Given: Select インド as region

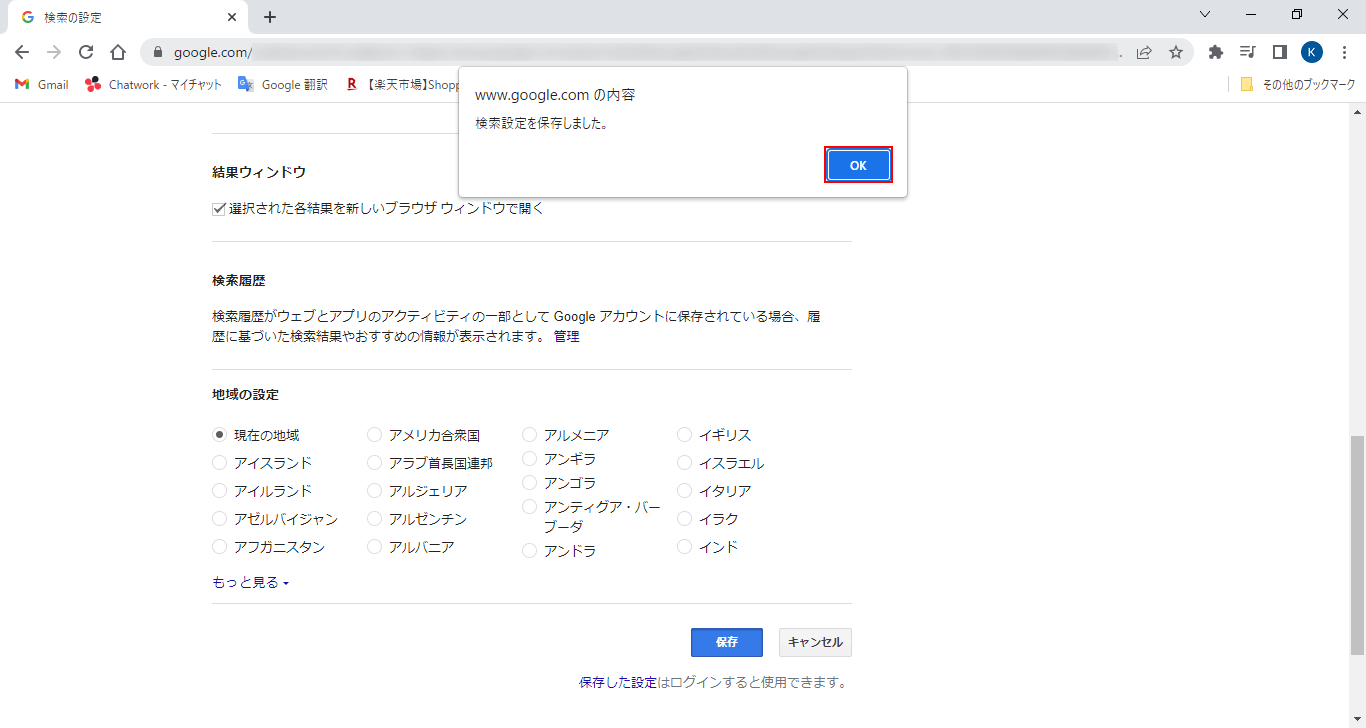Looking at the screenshot, I should [x=684, y=547].
